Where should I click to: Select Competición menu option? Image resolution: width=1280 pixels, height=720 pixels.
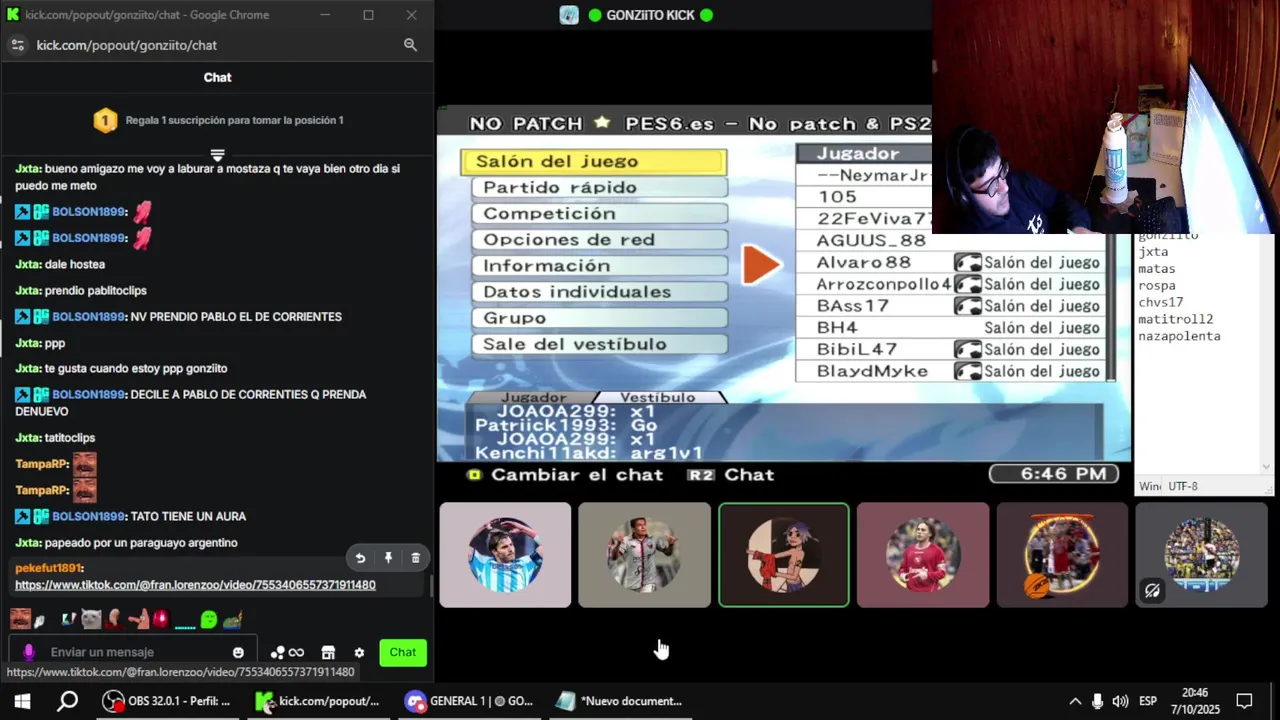599,213
